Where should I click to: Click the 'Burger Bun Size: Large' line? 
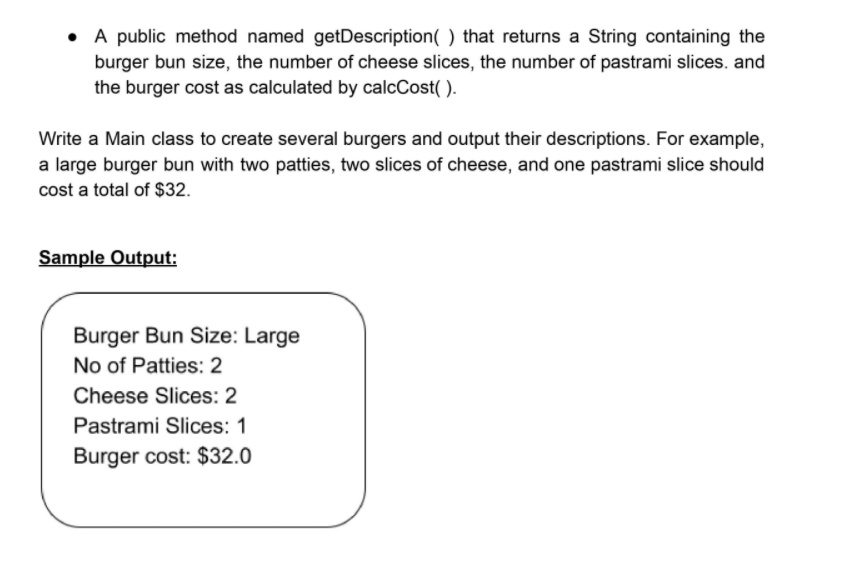click(x=186, y=336)
